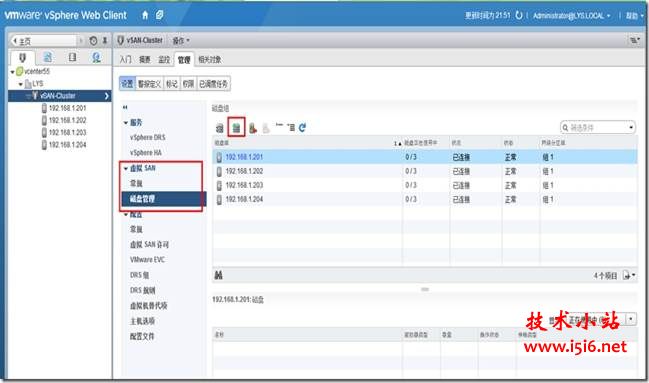Select the 警报定义 sub-tab
The image size is (649, 383).
(x=149, y=84)
